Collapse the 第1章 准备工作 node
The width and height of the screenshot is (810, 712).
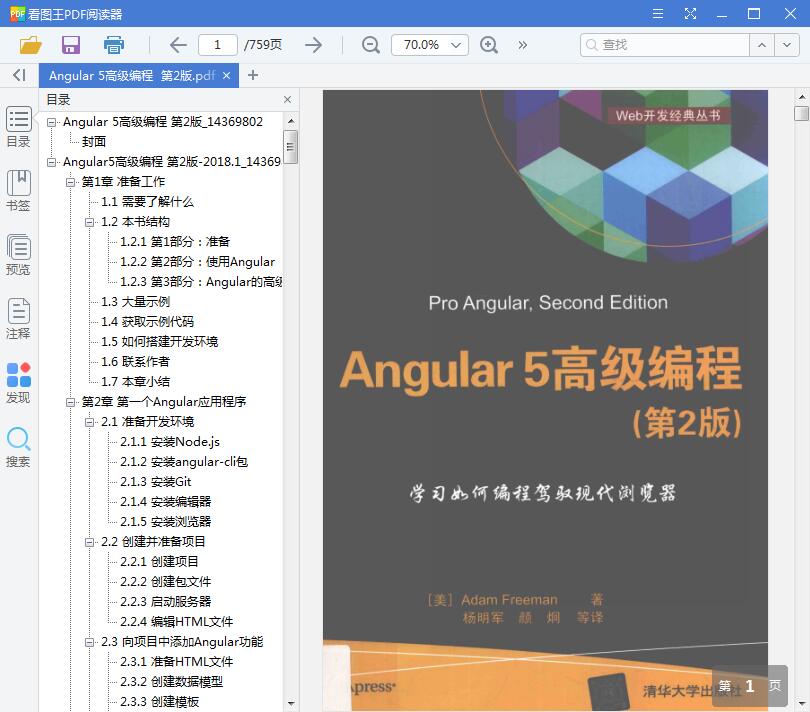click(70, 182)
